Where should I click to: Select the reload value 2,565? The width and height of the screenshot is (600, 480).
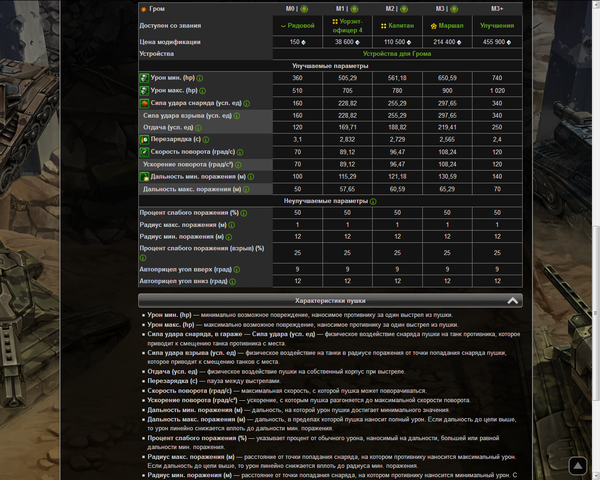point(447,140)
